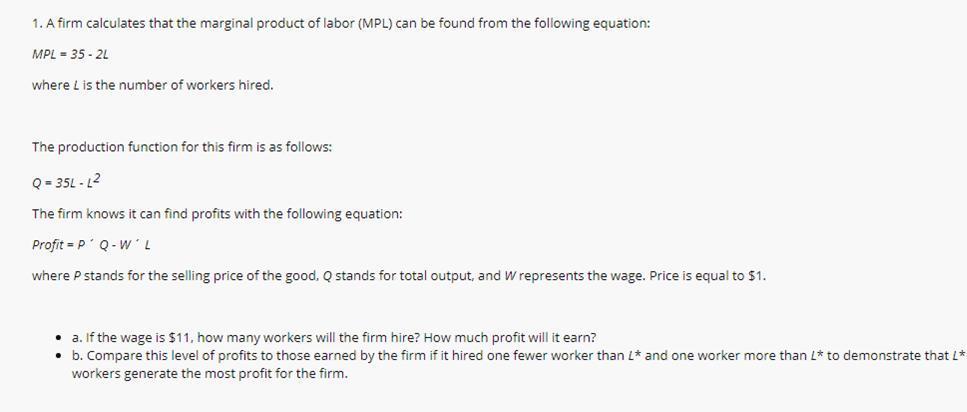Click 'workers generate the most profit for the firm.'
967x412 pixels.
click(210, 374)
